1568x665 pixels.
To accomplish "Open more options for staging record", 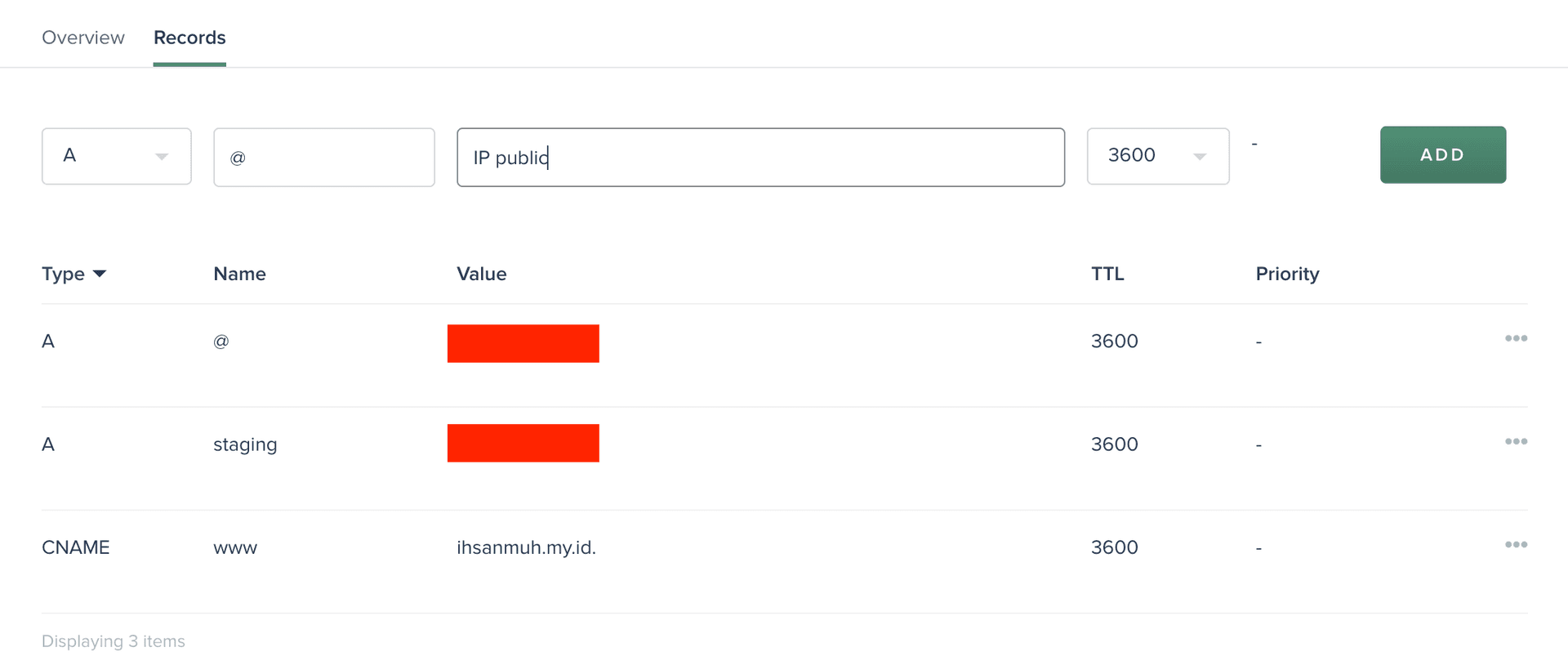I will (1516, 441).
